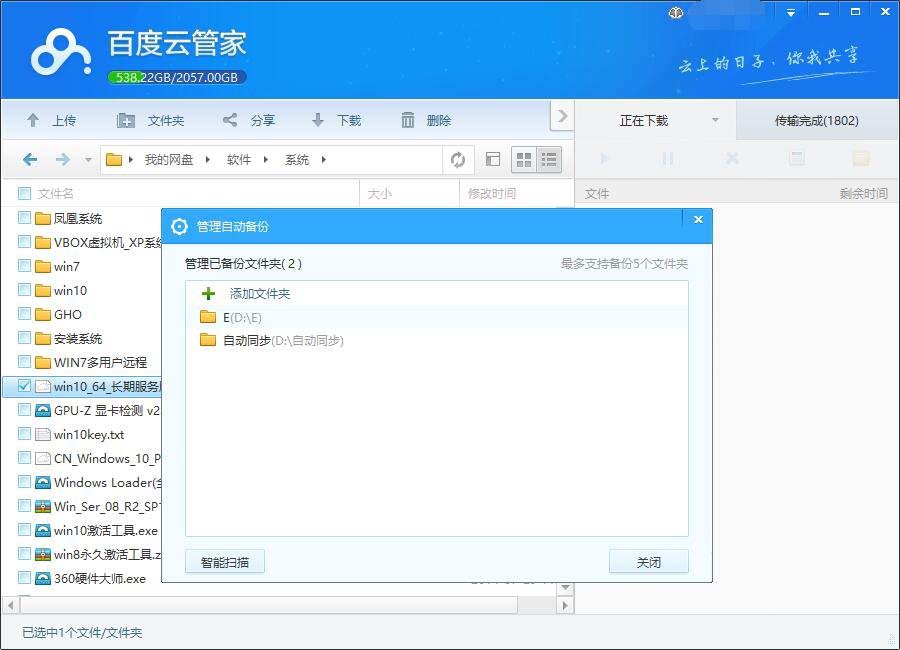Open the WIN7多用户远程 folder
Viewport: 900px width, 650px height.
[91, 362]
